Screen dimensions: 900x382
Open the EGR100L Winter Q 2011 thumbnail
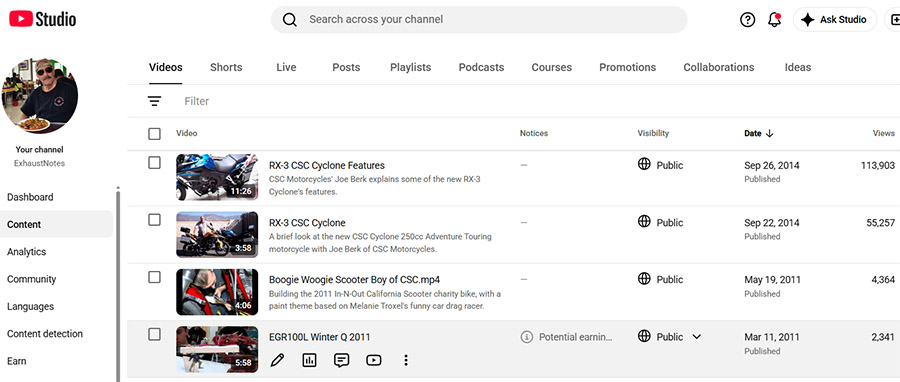(217, 349)
